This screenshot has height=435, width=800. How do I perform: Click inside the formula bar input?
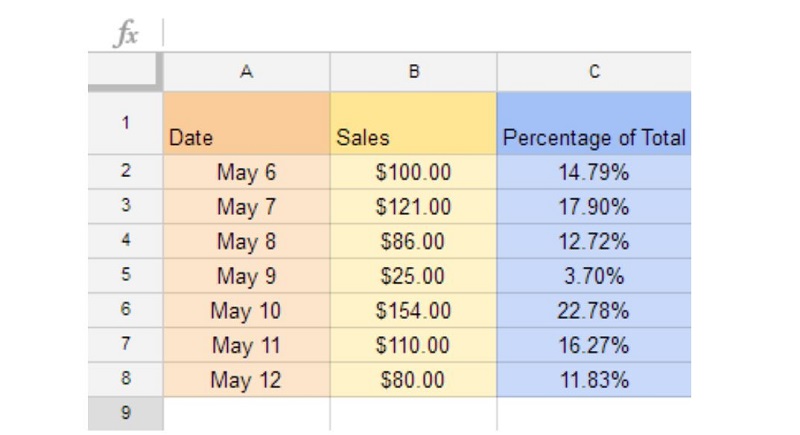(x=428, y=33)
